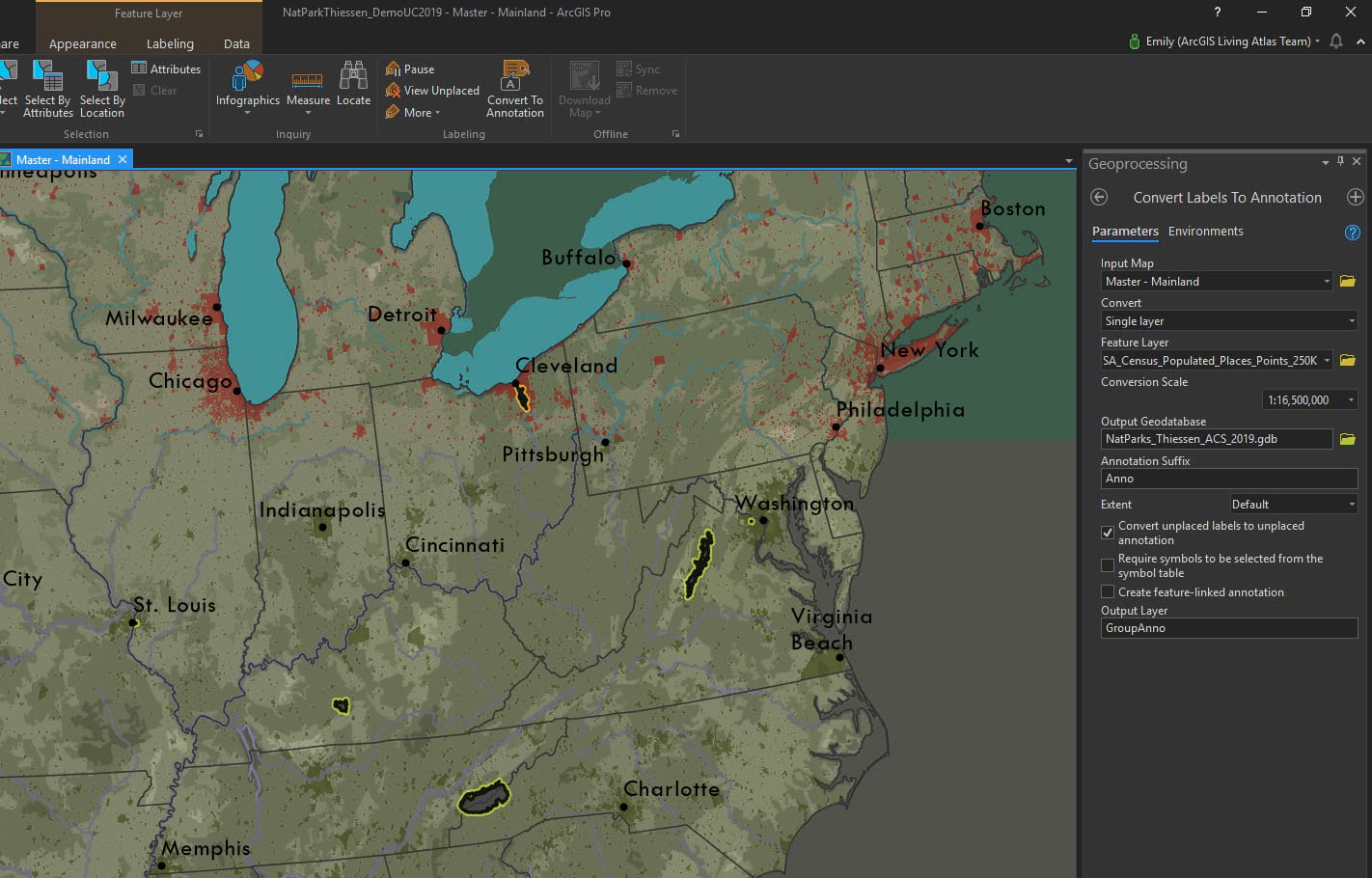Click the Annotation Suffix input field
1372x878 pixels.
(x=1228, y=479)
